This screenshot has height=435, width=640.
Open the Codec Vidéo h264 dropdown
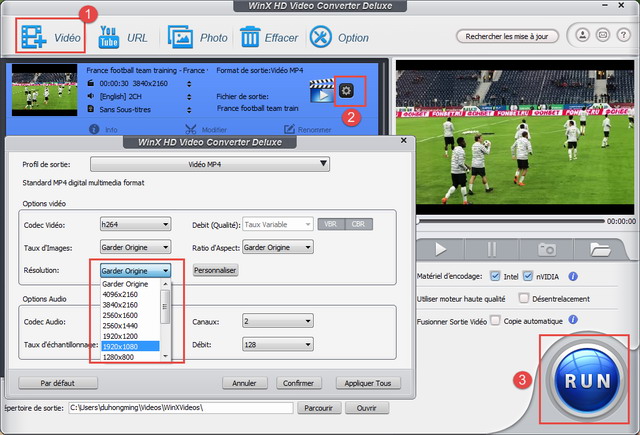click(136, 225)
